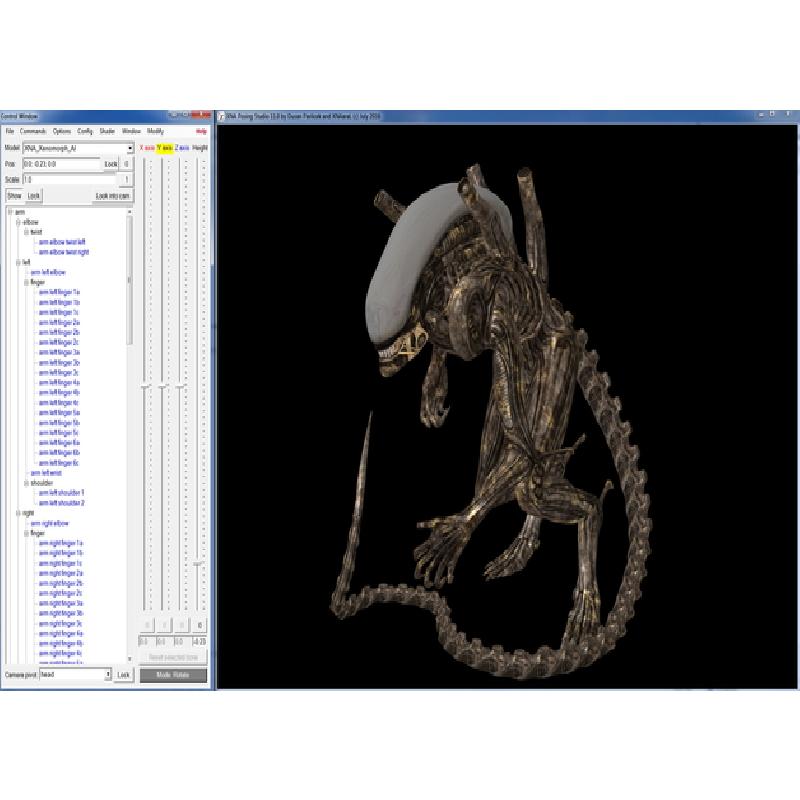This screenshot has height=800, width=800.
Task: Click the Height slider handle
Action: (198, 564)
